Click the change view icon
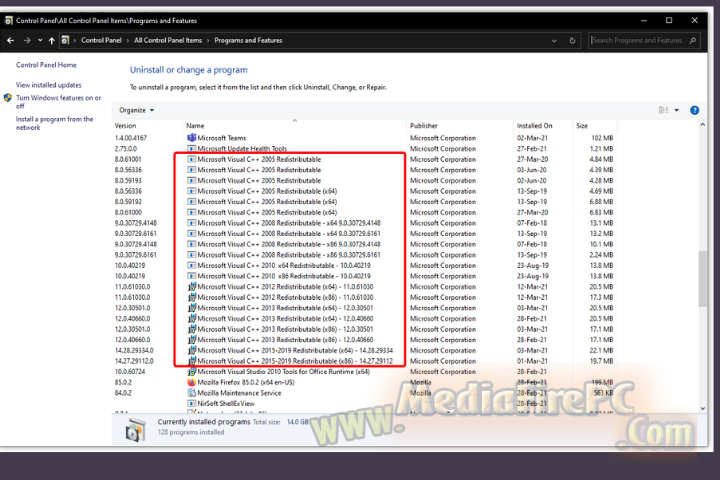This screenshot has height=480, width=720. click(663, 110)
